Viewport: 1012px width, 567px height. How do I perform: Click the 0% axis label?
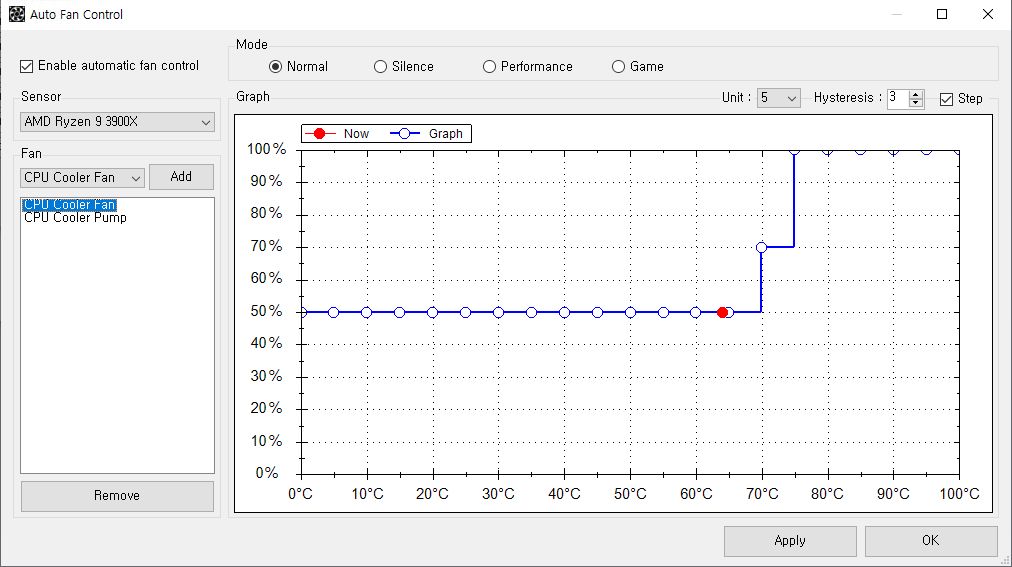coord(267,473)
